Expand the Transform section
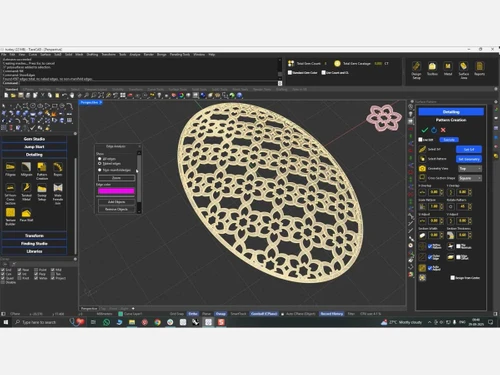 [34, 236]
